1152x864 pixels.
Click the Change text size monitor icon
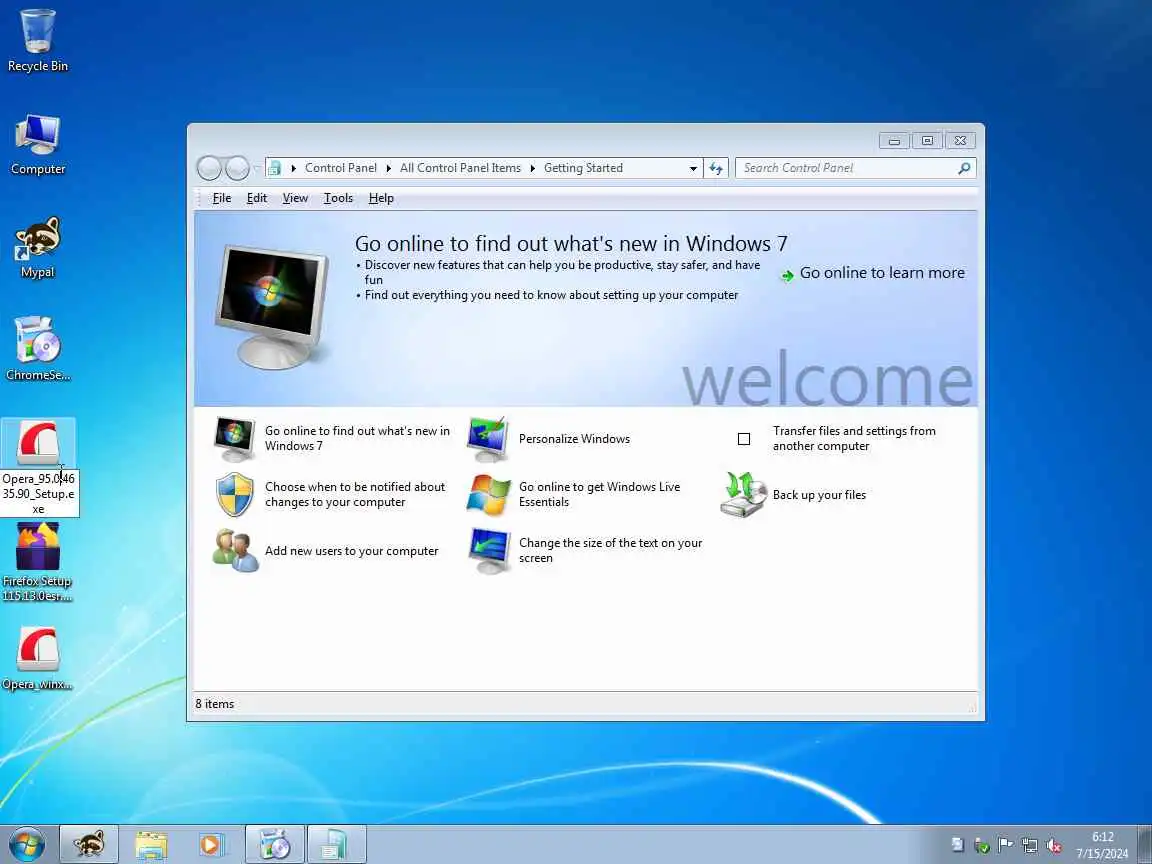[489, 550]
